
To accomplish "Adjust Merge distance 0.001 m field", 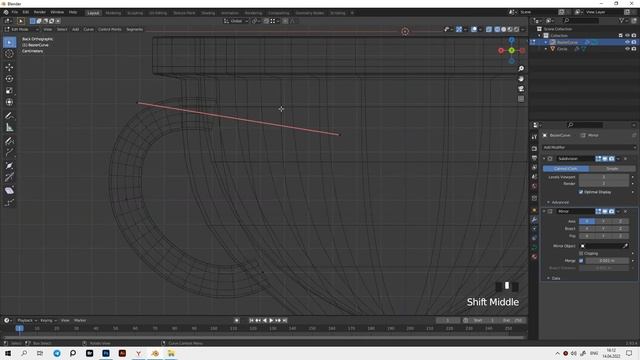I will pos(607,261).
